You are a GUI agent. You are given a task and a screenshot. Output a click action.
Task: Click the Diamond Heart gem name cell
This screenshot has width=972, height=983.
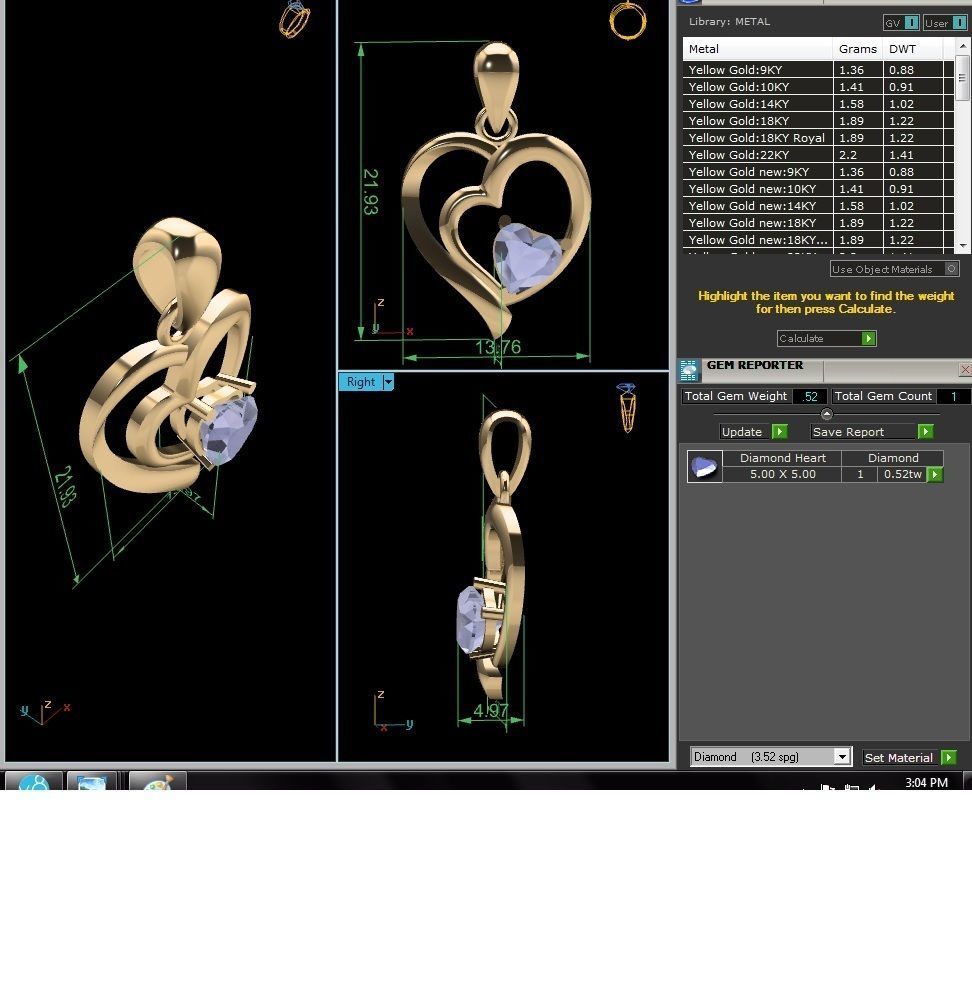[x=783, y=458]
